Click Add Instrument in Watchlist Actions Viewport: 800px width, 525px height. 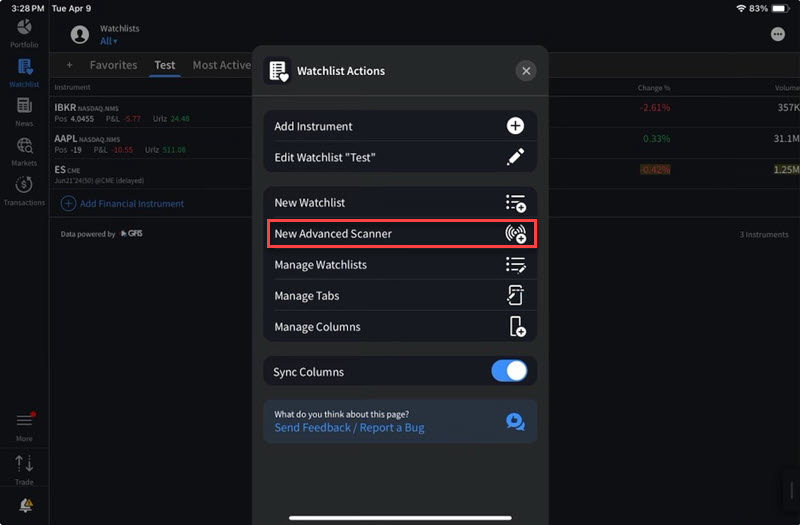tap(400, 126)
